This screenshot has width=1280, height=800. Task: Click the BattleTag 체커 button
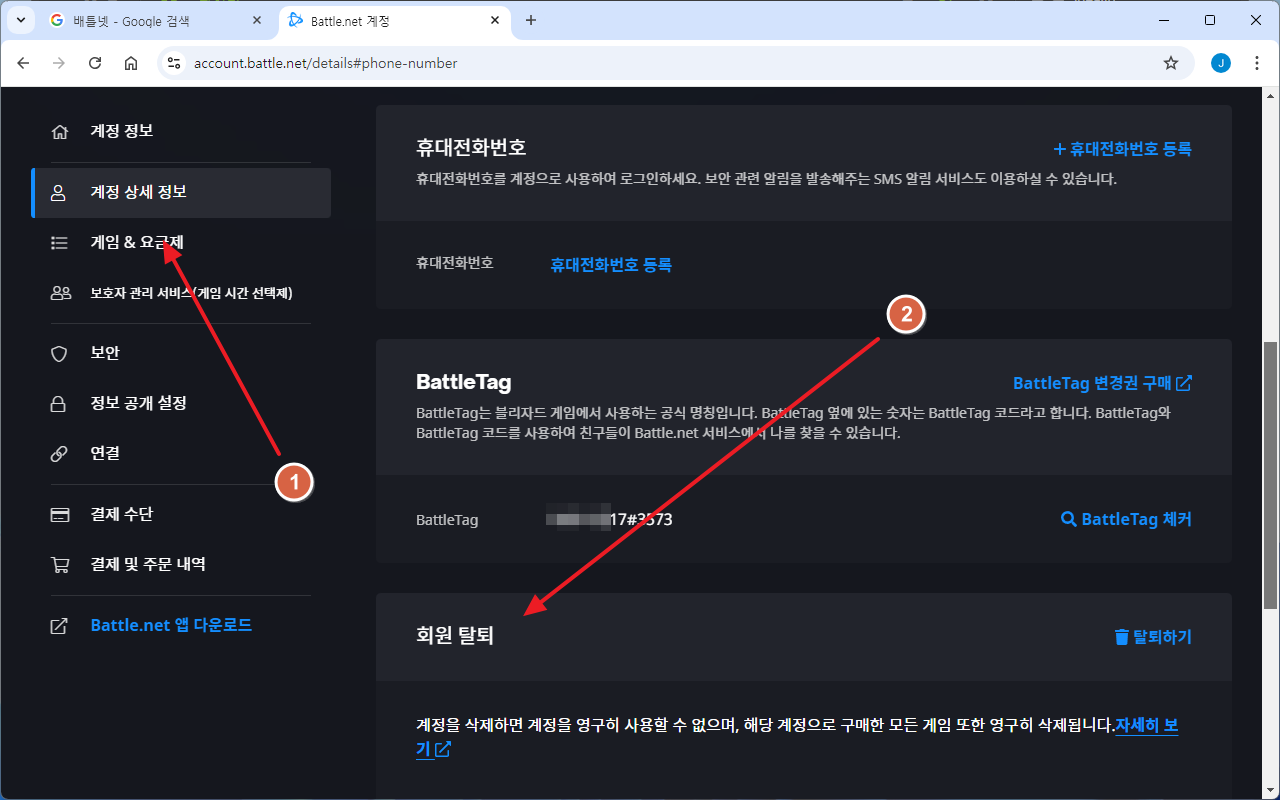tap(1126, 519)
